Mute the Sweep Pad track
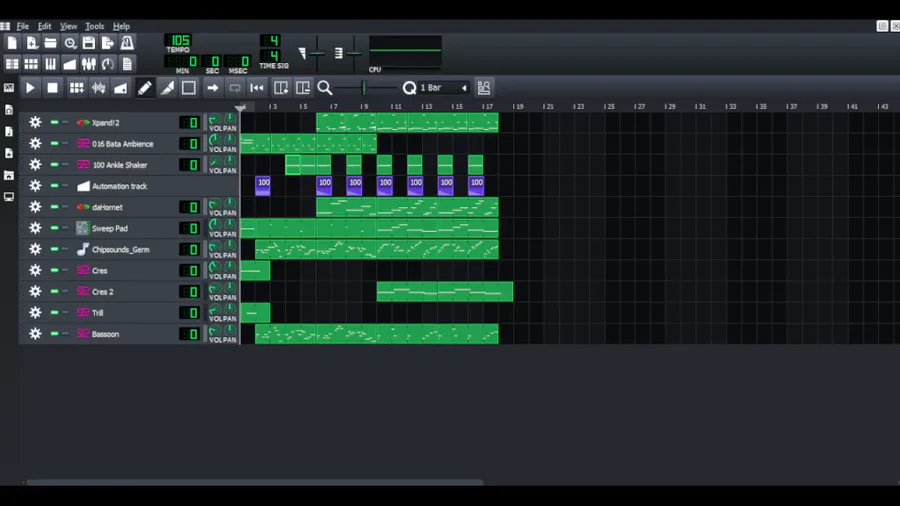Viewport: 900px width, 506px height. 55,228
